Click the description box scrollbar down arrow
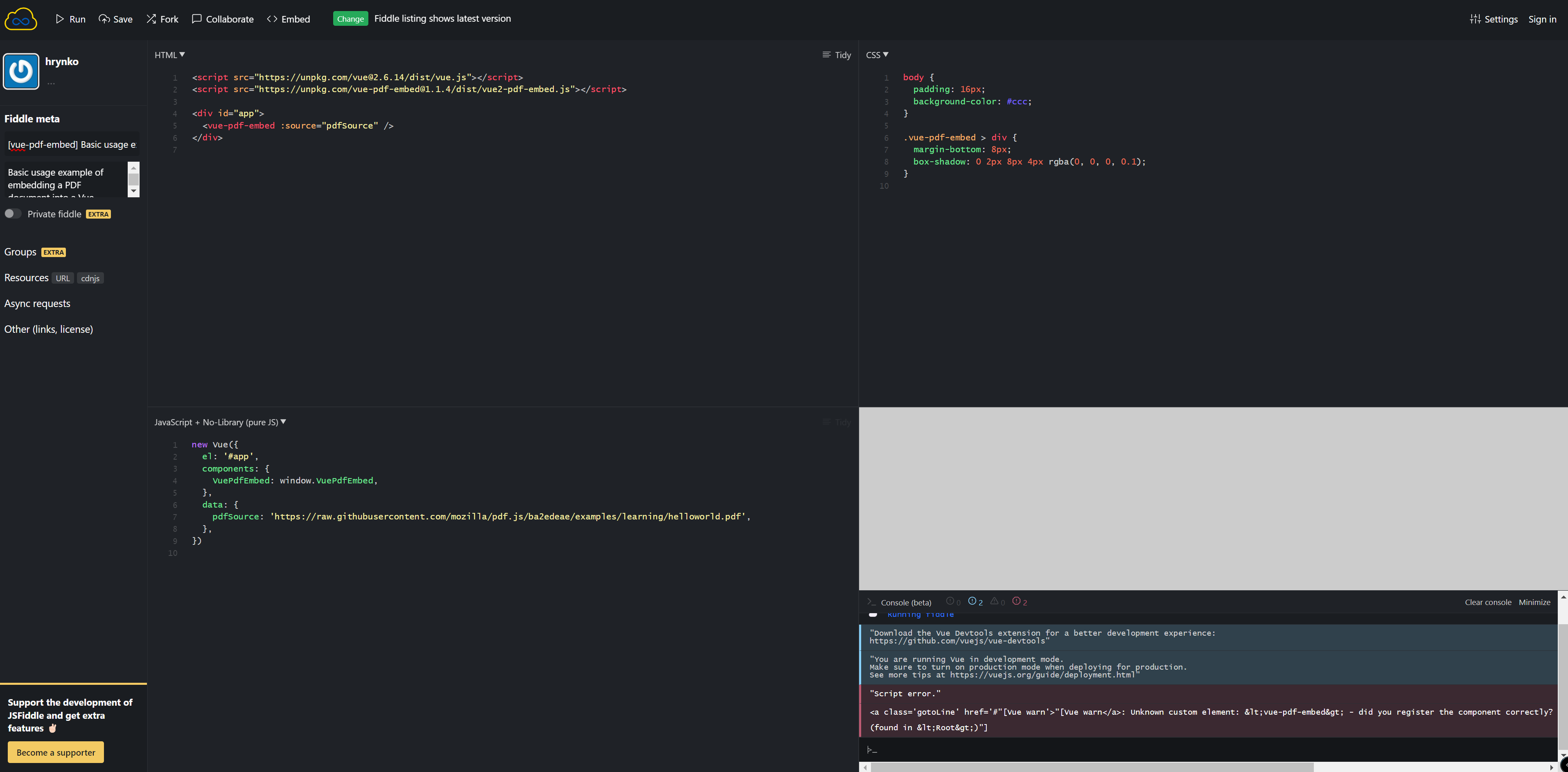This screenshot has height=772, width=1568. click(134, 191)
